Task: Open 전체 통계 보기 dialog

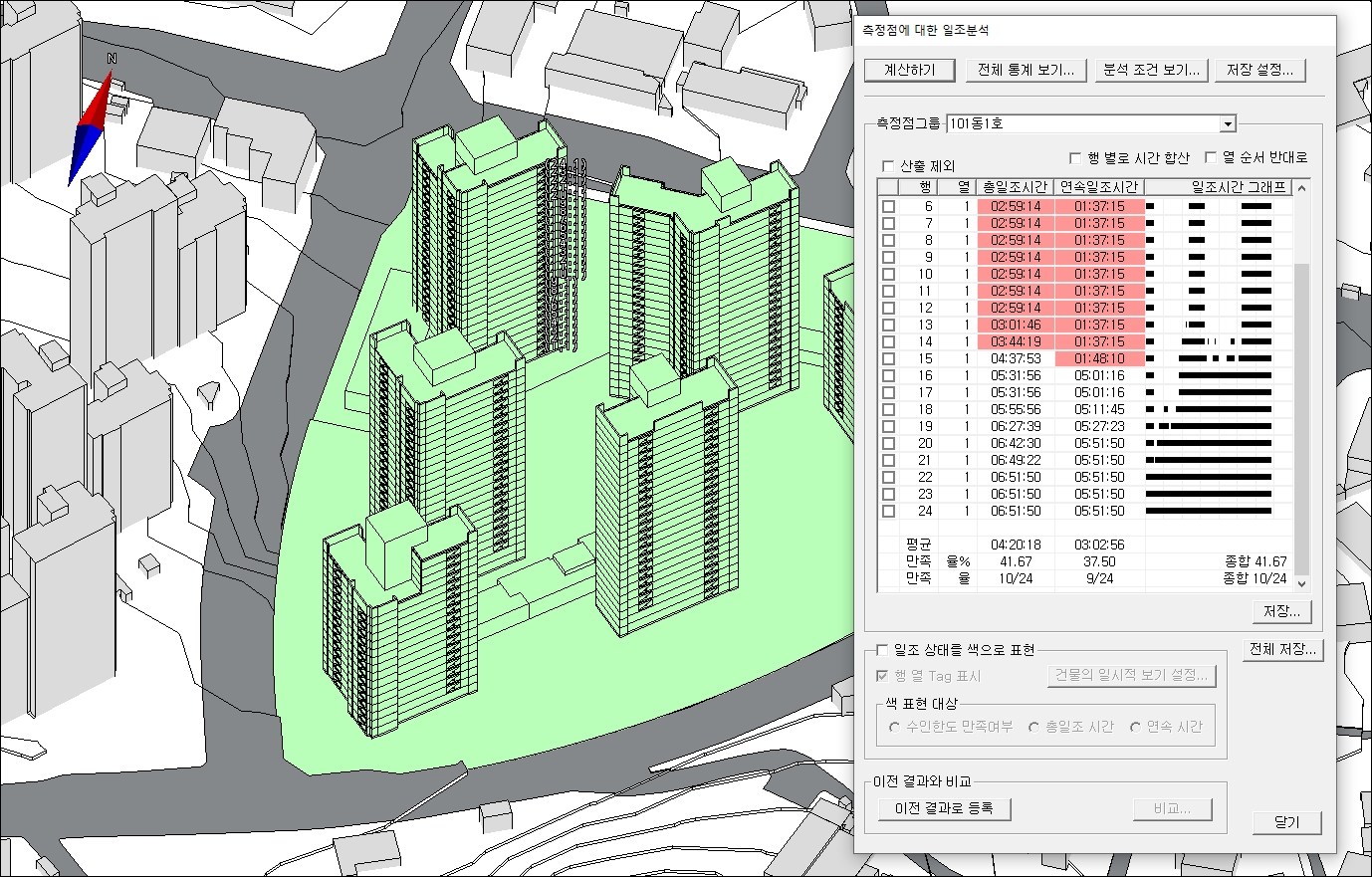Action: tap(1026, 70)
